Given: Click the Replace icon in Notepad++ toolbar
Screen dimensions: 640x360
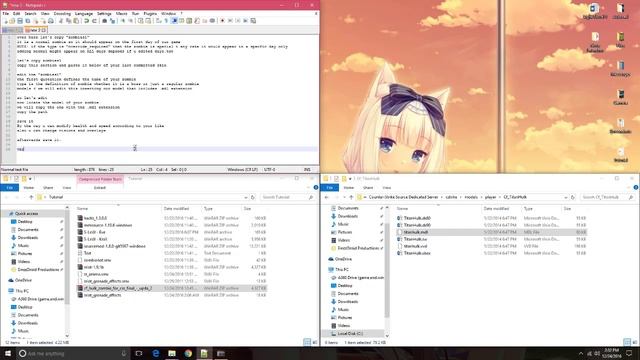Looking at the screenshot, I should pos(112,21).
